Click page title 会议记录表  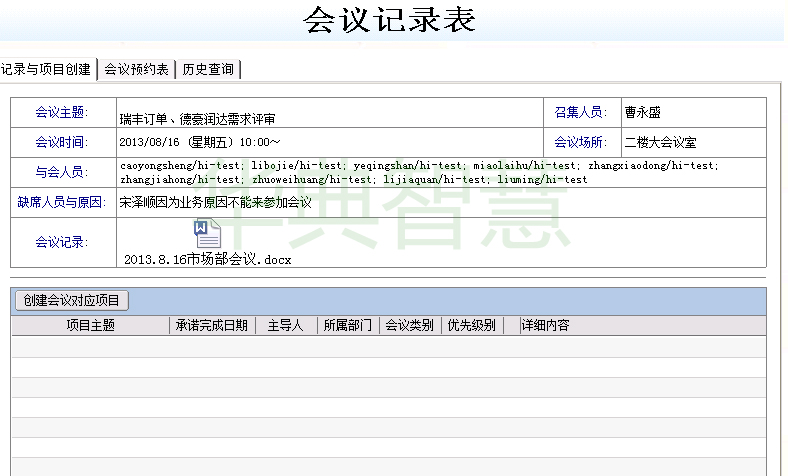click(389, 20)
